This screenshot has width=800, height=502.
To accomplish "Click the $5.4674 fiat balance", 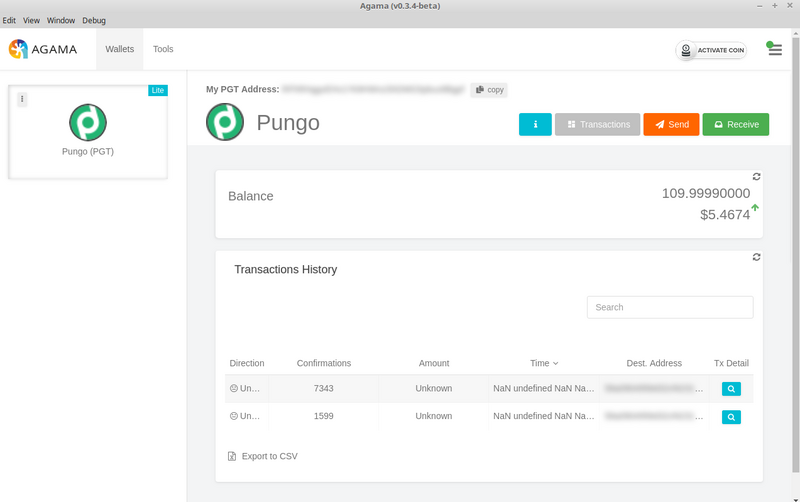I will tap(725, 215).
